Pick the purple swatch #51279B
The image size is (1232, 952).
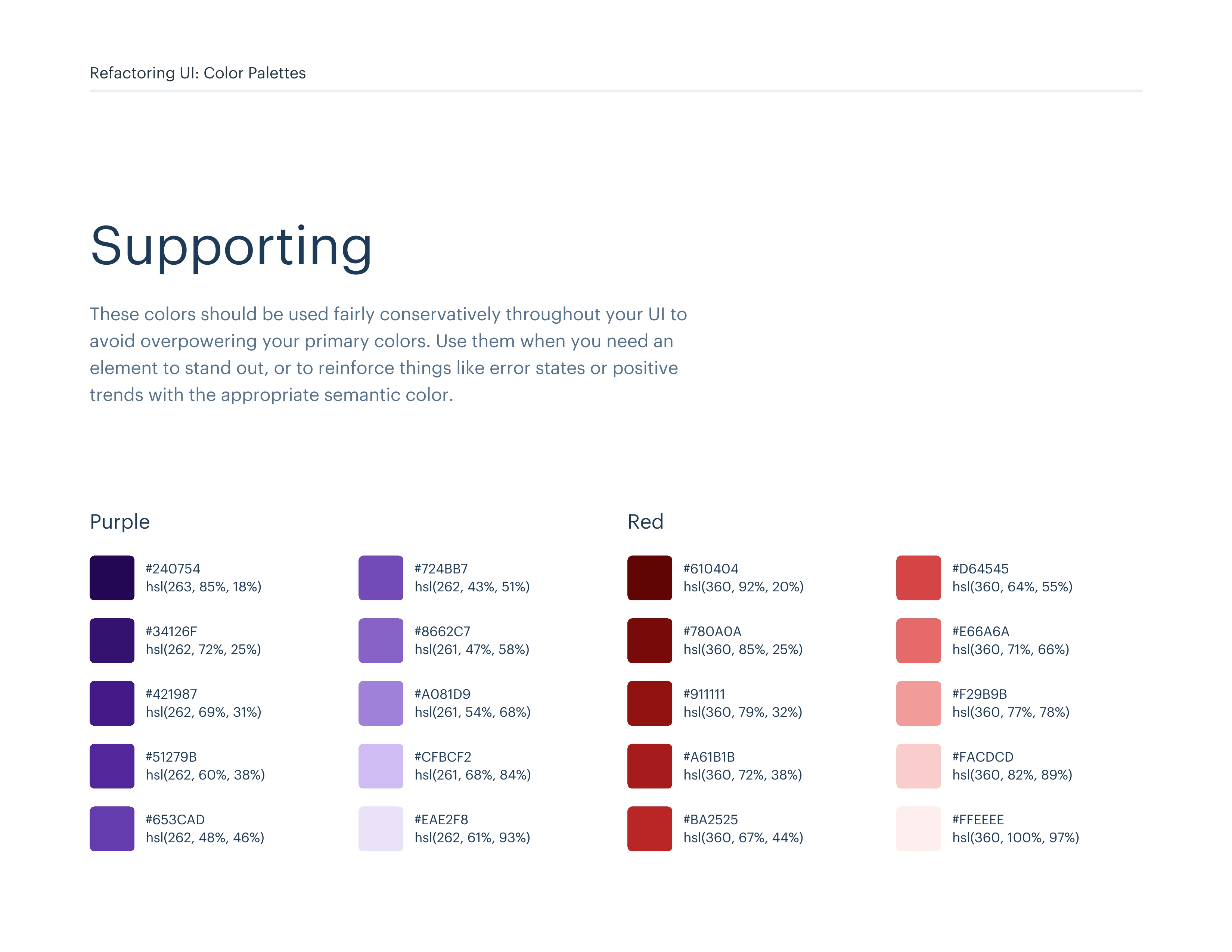[112, 765]
